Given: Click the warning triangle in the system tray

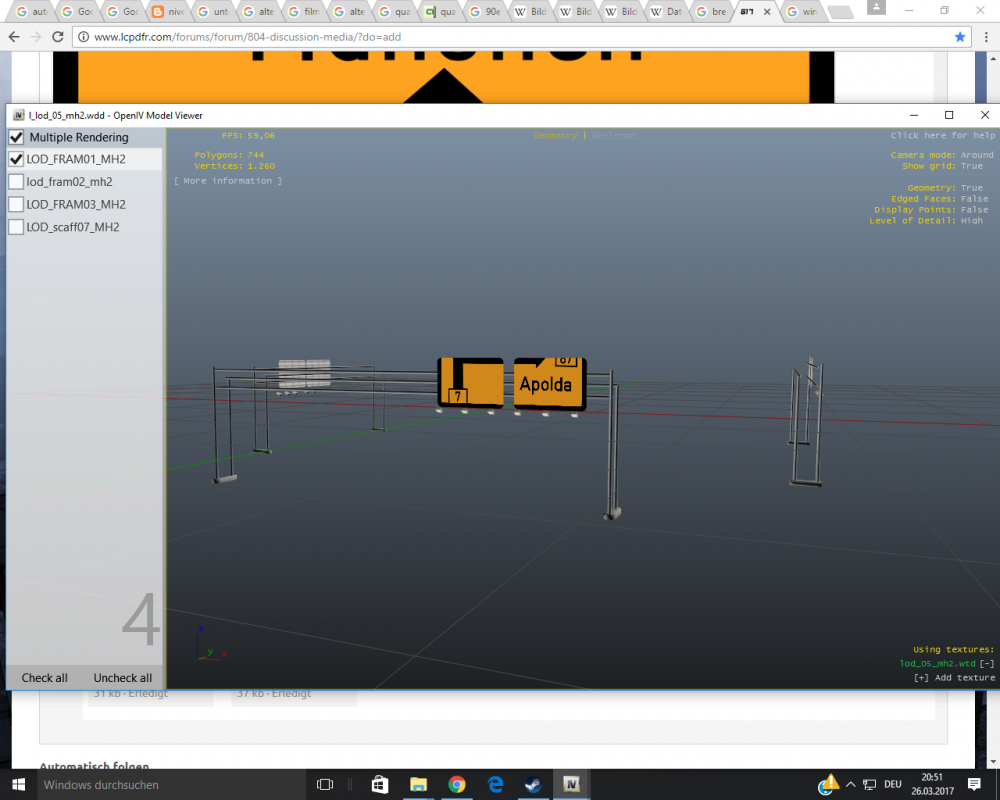Looking at the screenshot, I should (x=829, y=784).
